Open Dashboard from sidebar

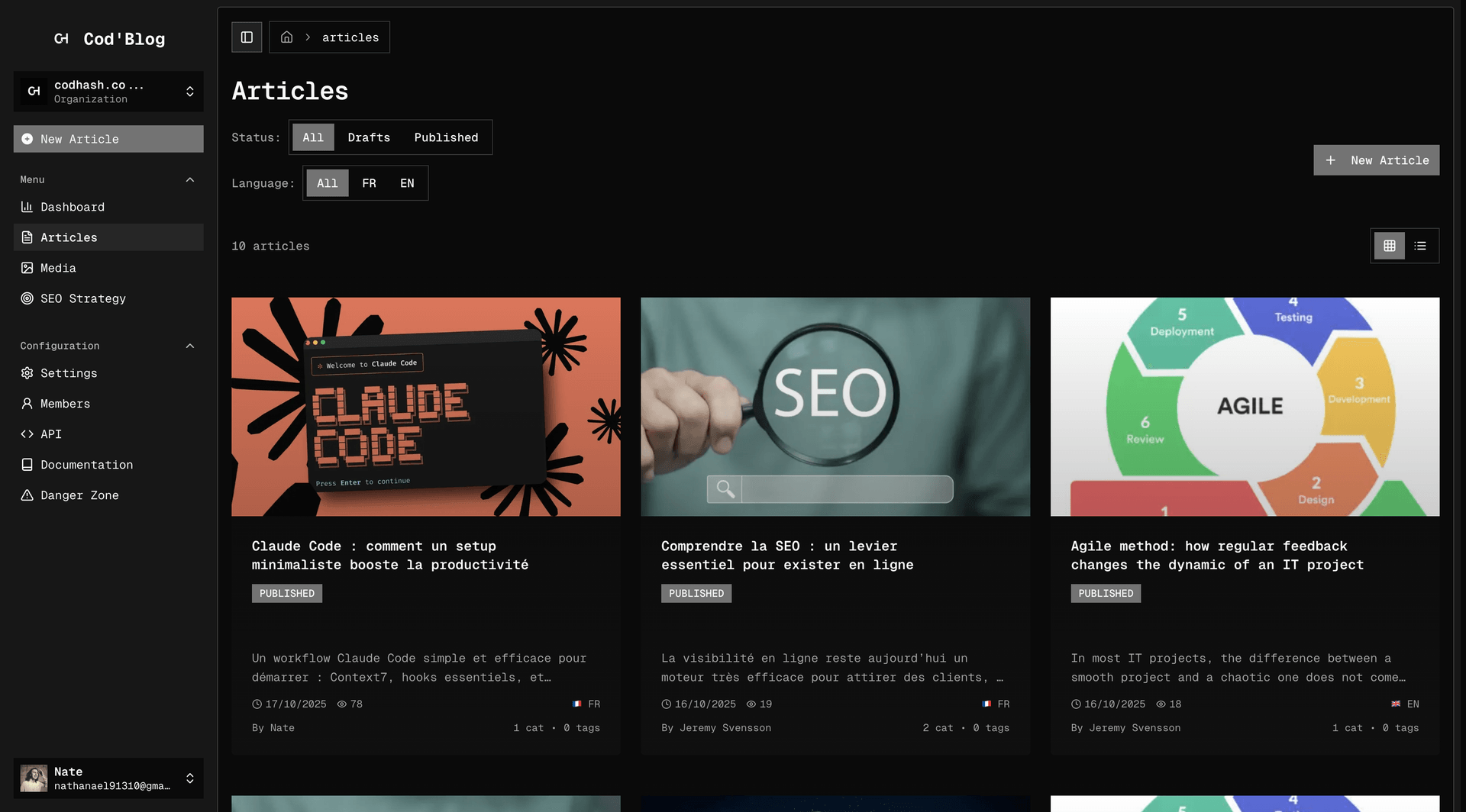click(73, 207)
